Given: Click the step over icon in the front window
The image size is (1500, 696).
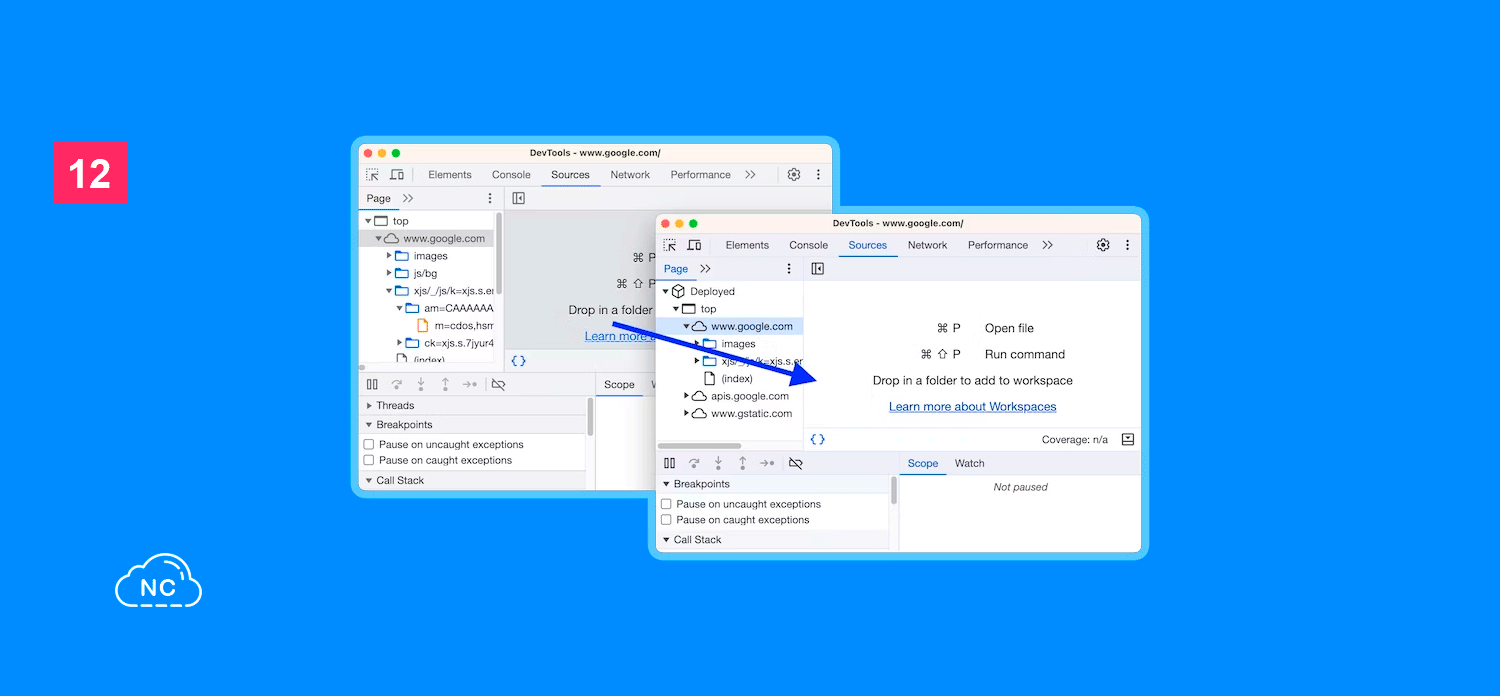Looking at the screenshot, I should coord(694,463).
